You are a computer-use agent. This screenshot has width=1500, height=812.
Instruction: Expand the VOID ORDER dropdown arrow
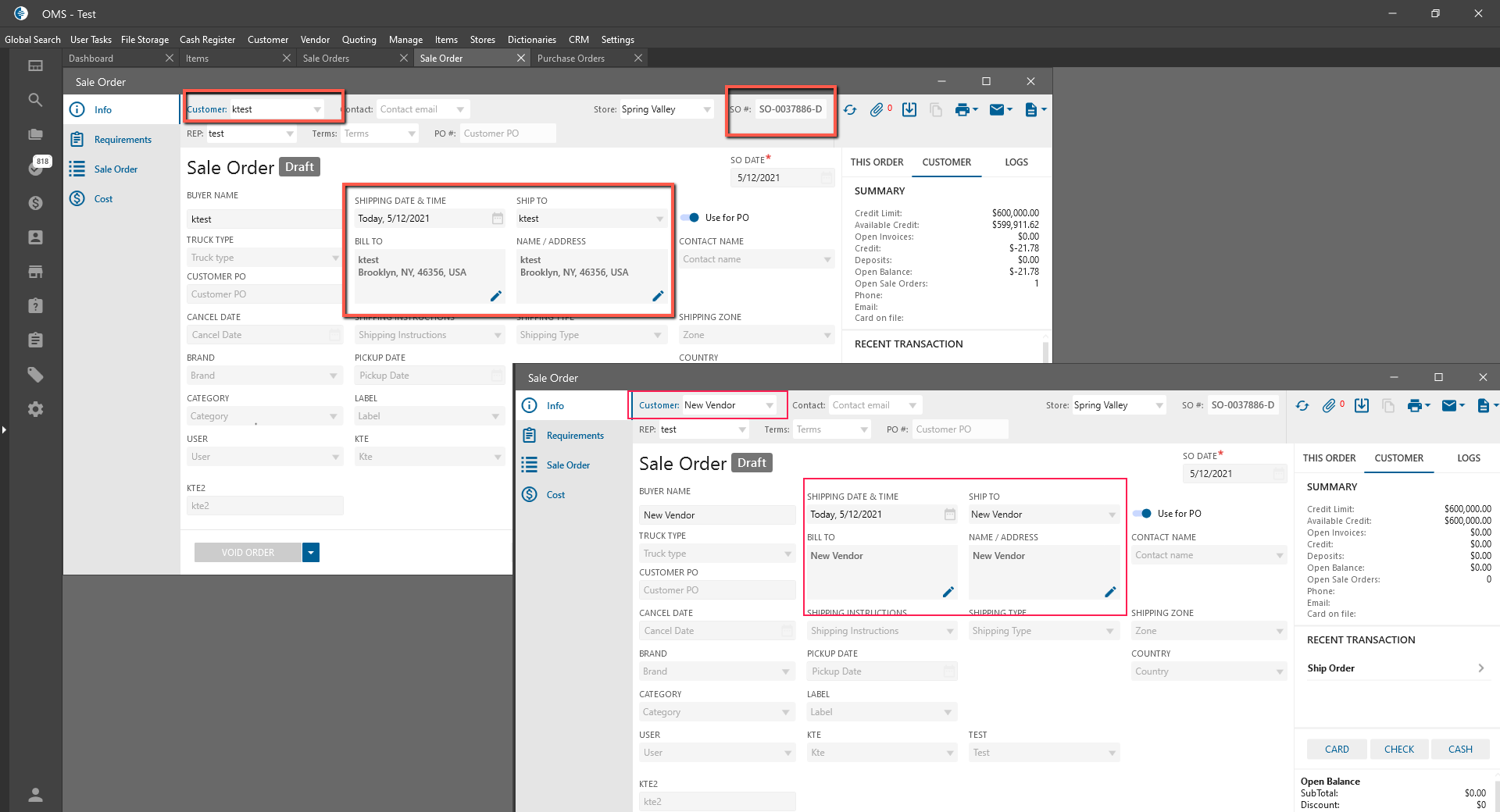311,553
